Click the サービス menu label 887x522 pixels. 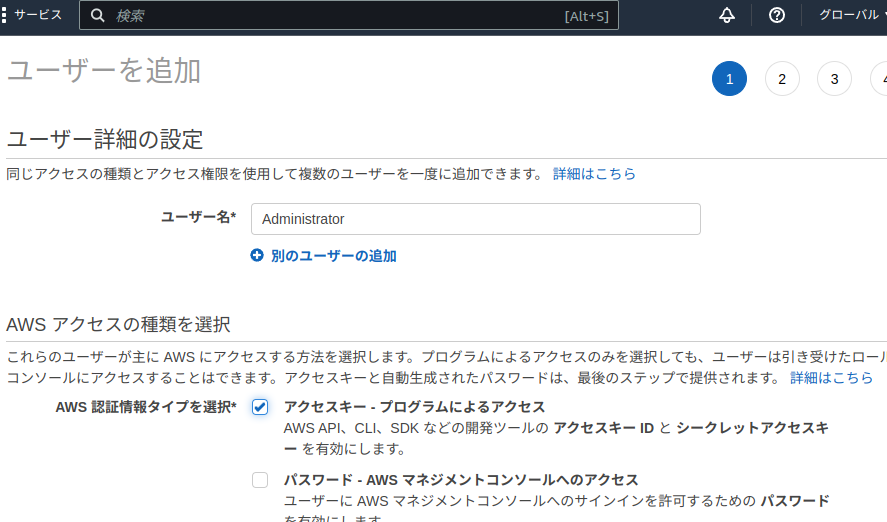(x=38, y=15)
